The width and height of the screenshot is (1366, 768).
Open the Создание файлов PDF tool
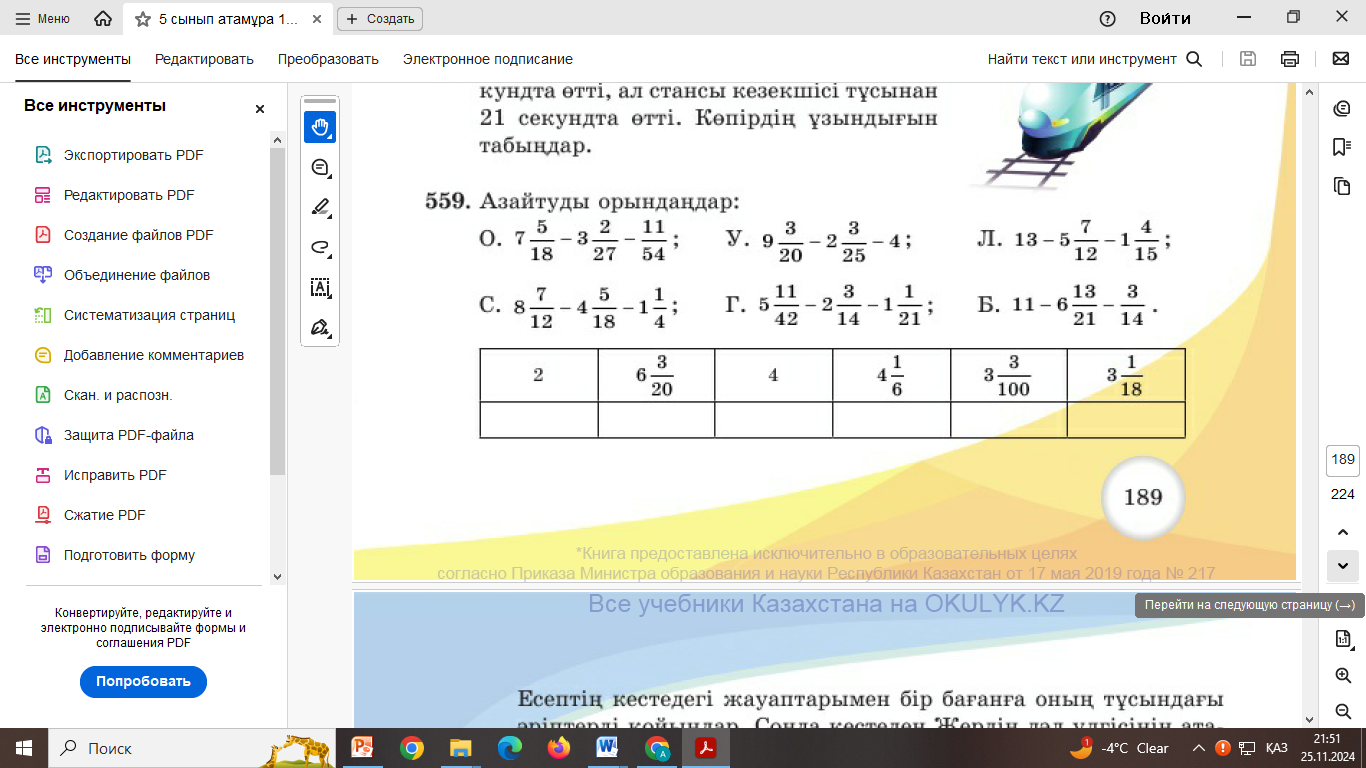139,235
